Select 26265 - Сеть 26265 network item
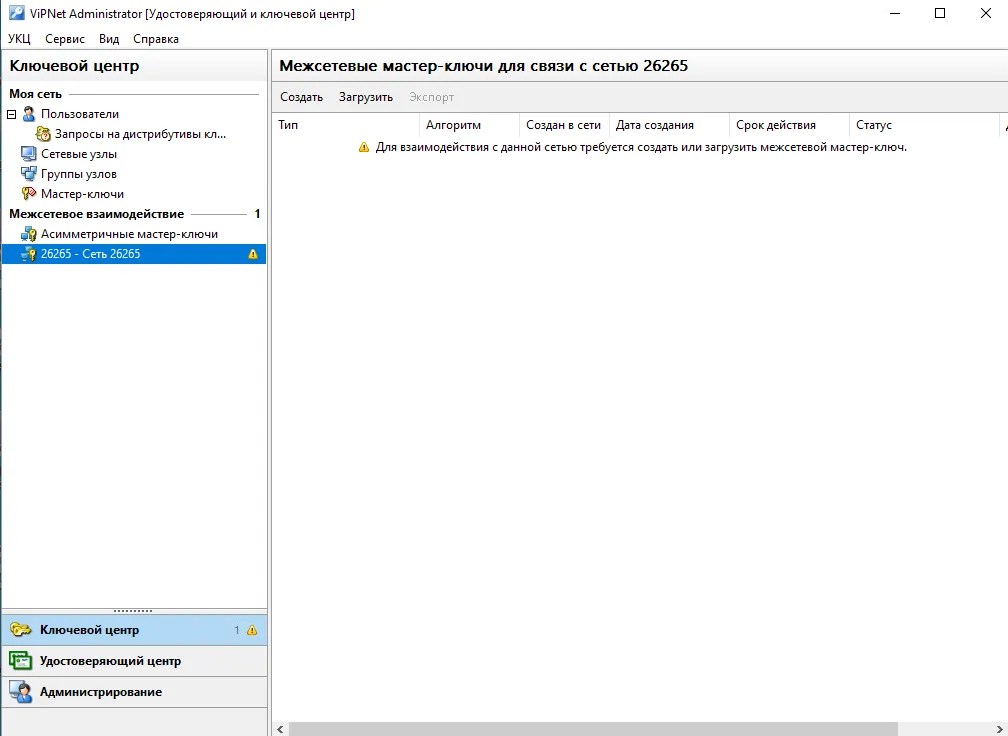This screenshot has height=736, width=1008. point(134,254)
